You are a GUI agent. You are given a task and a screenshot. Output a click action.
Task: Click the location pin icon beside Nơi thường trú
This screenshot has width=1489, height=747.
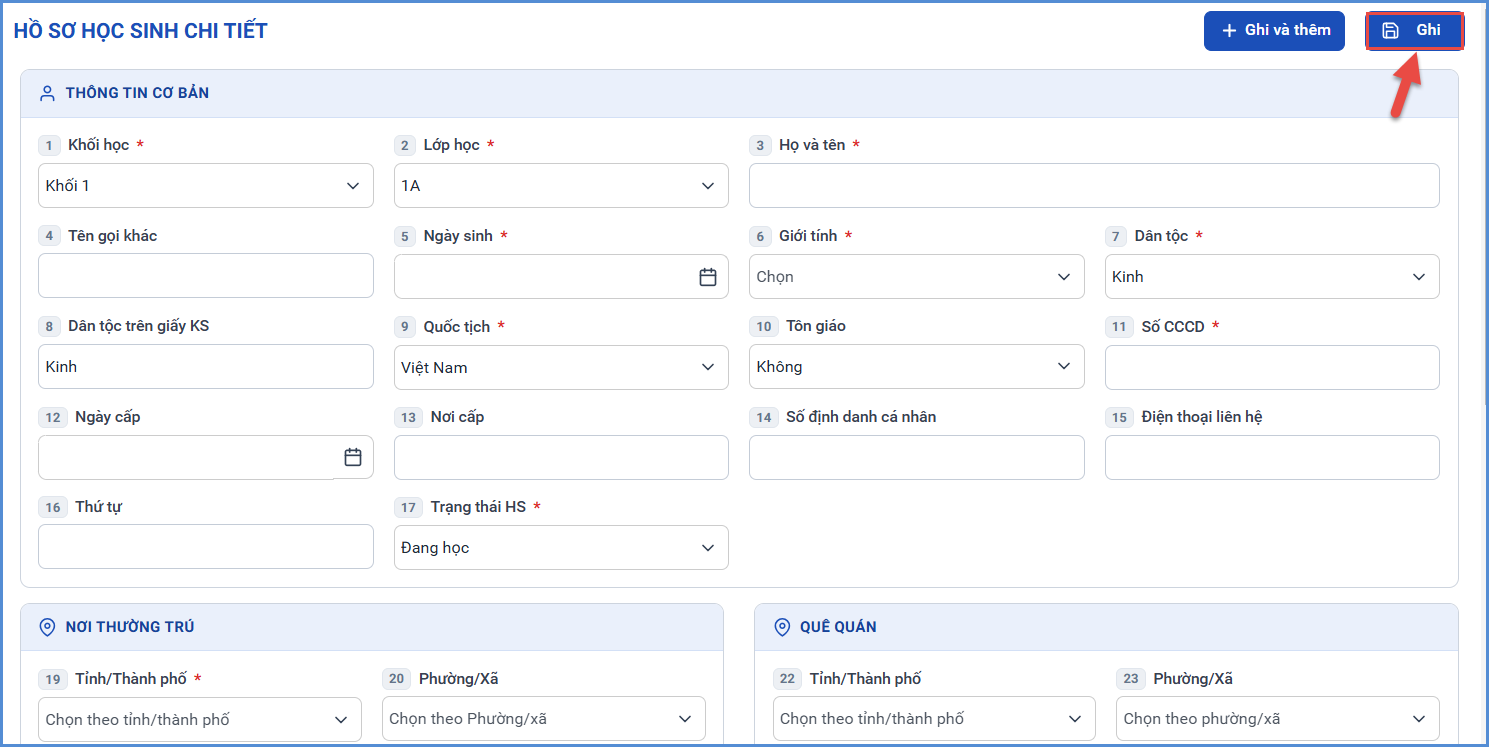47,627
